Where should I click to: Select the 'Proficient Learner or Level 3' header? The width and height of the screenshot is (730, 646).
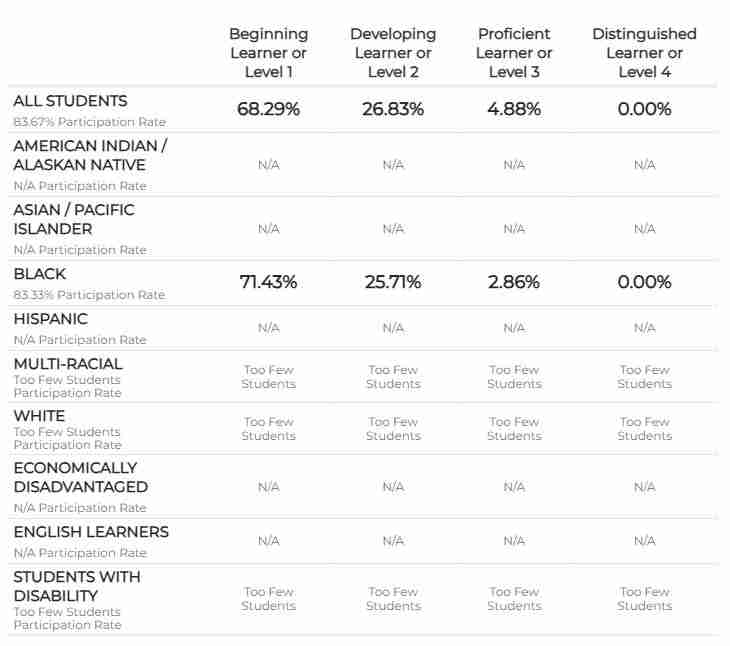(x=514, y=53)
